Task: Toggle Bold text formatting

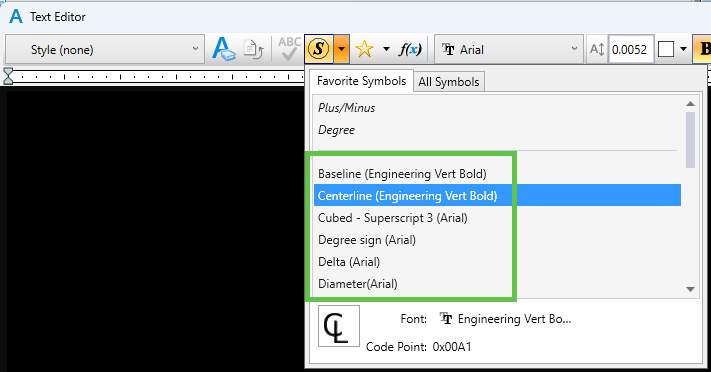Action: (x=702, y=49)
